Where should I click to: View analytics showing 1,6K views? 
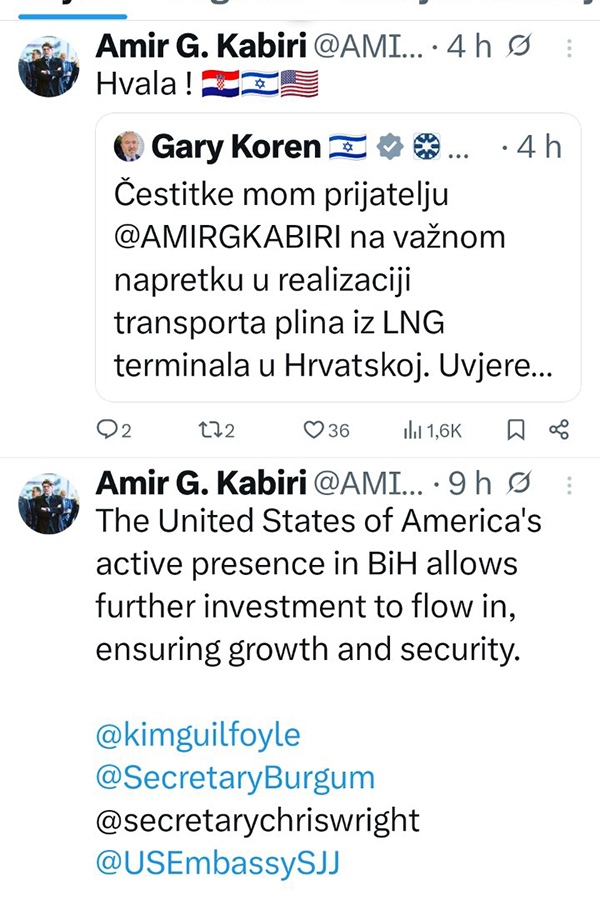(411, 430)
